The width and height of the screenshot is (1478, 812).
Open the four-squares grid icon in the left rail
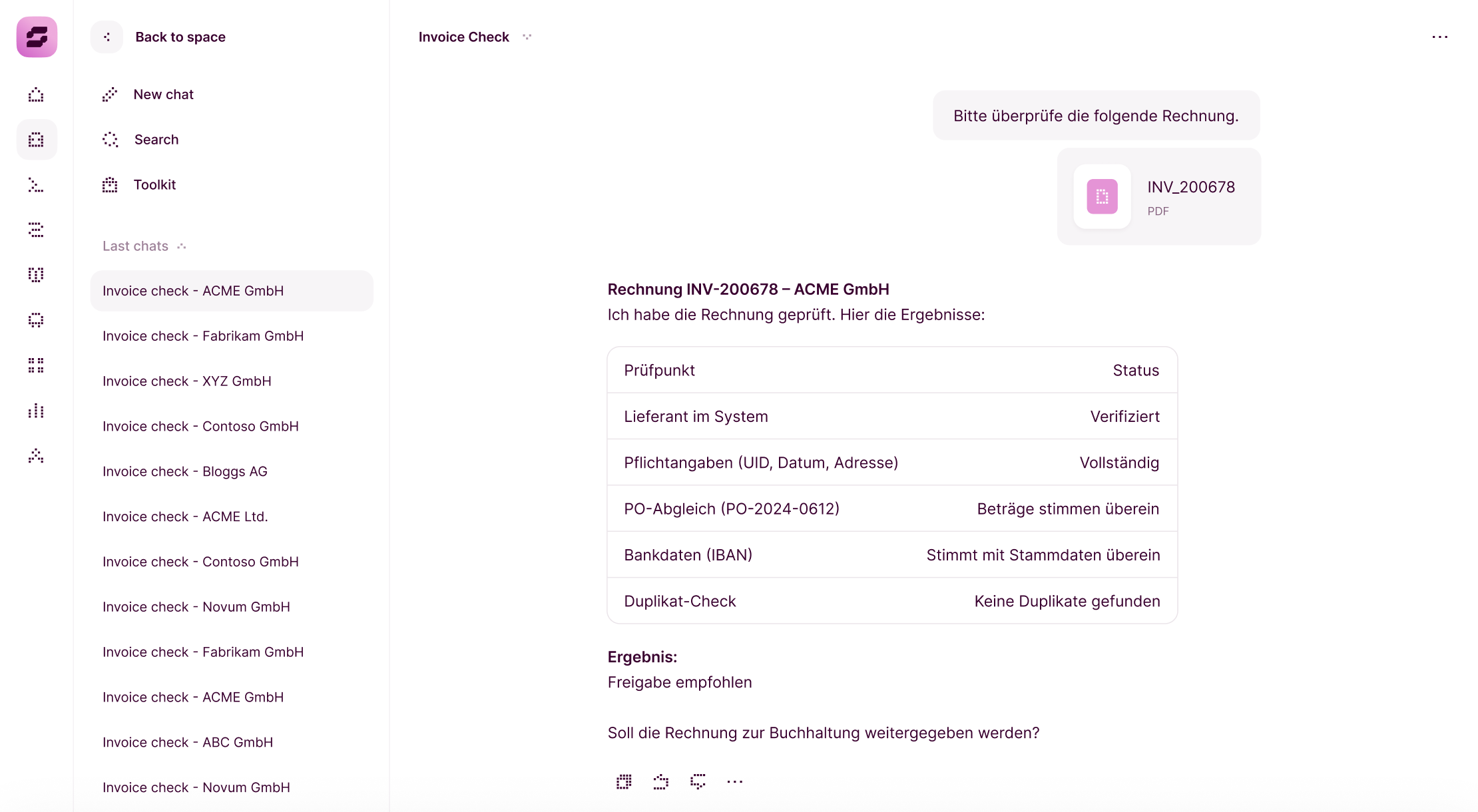(x=36, y=365)
